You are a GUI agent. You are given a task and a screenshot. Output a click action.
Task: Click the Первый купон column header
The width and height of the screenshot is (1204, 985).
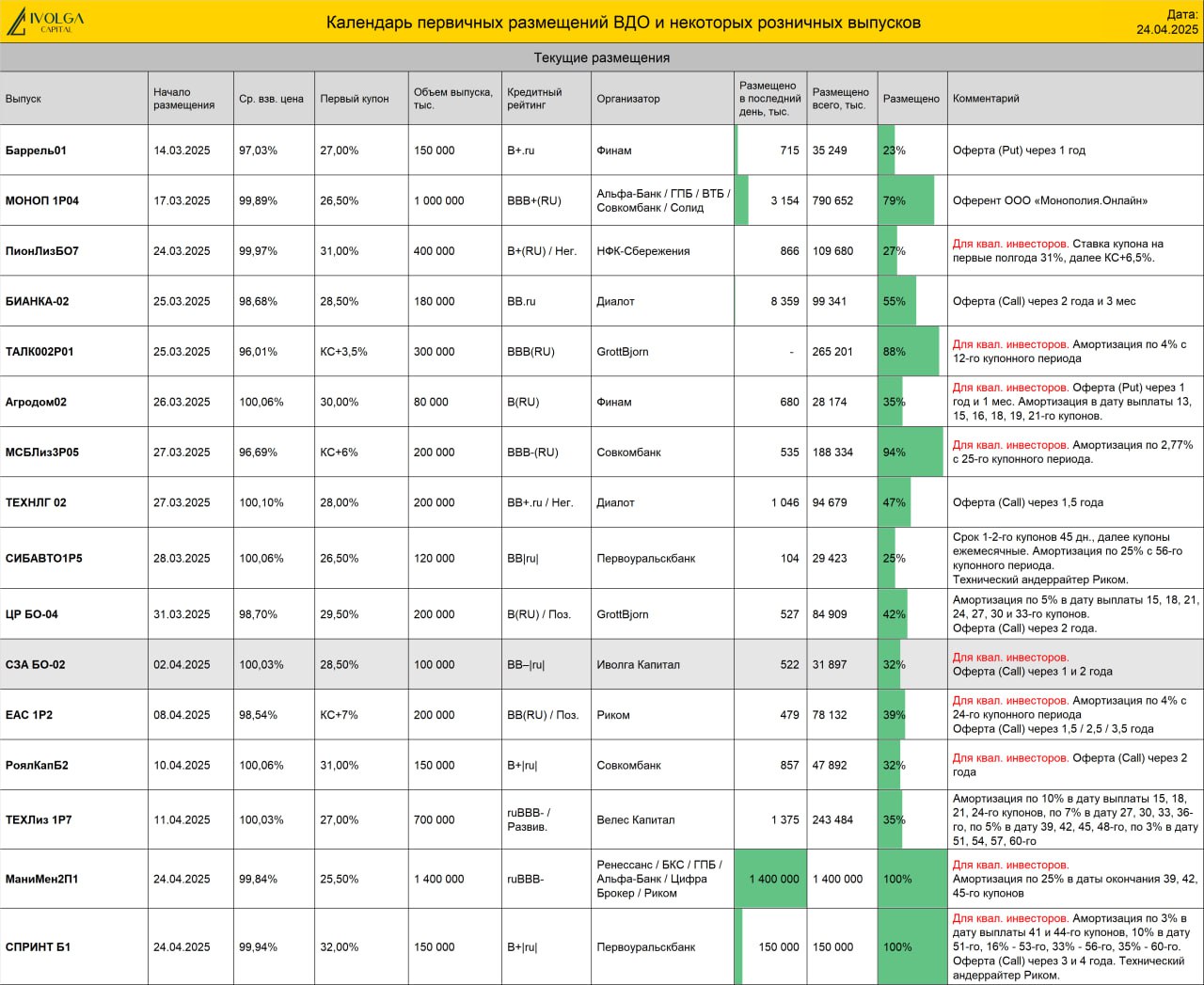click(x=355, y=99)
